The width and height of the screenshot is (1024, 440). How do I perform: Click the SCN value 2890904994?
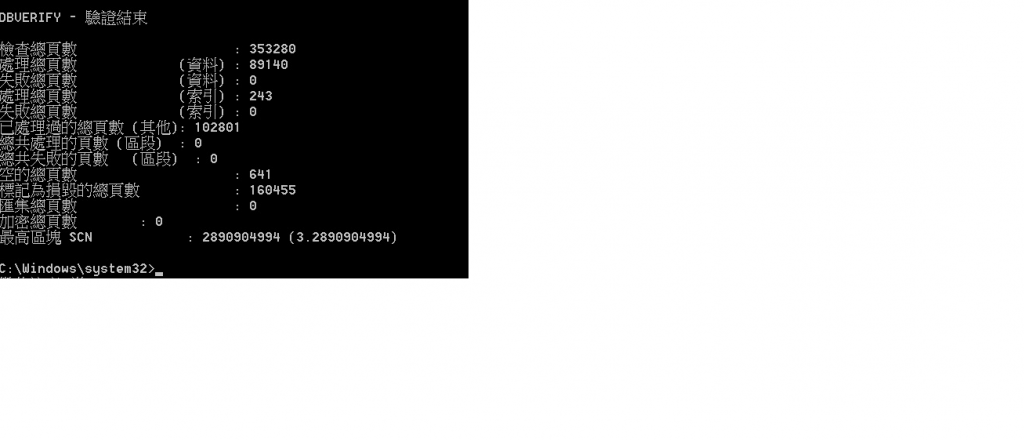(241, 237)
